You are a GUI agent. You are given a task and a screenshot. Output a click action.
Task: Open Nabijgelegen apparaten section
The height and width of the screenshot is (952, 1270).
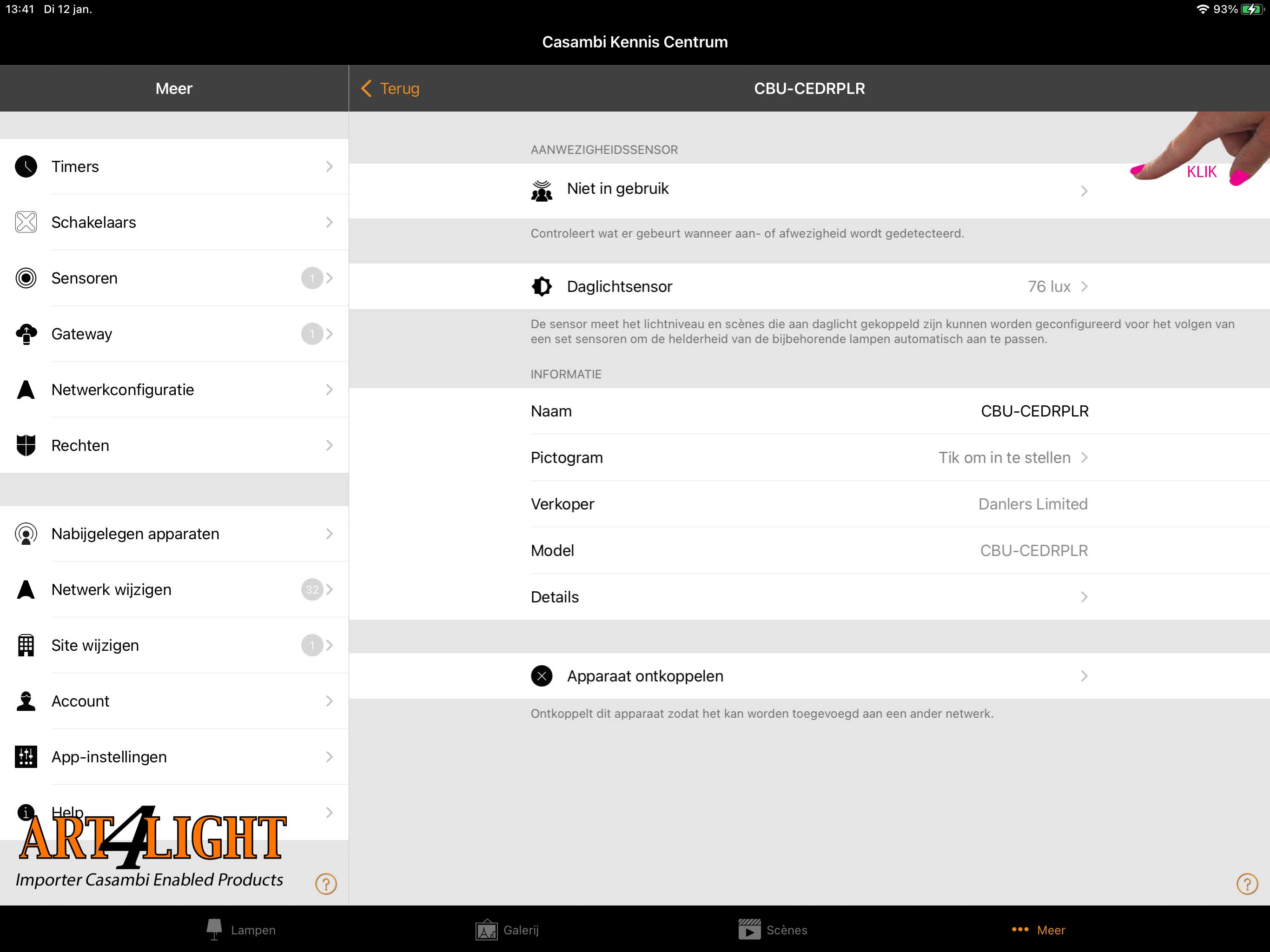[174, 534]
